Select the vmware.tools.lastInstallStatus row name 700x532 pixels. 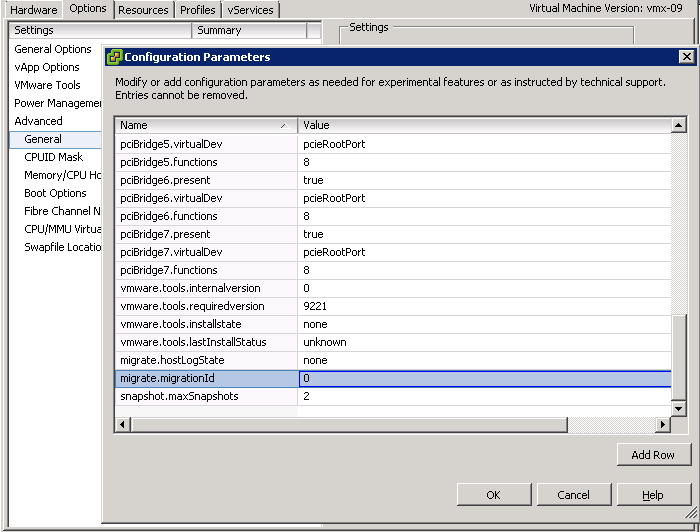(193, 342)
